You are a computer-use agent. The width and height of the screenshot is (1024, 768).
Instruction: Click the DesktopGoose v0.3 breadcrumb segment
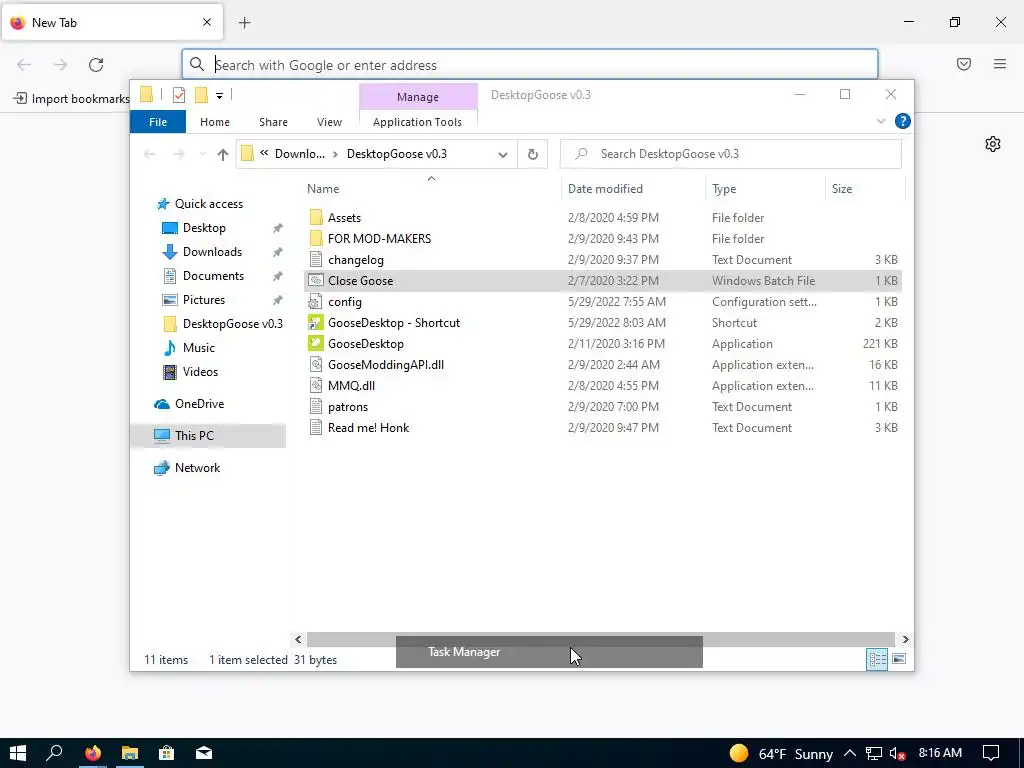pos(396,154)
